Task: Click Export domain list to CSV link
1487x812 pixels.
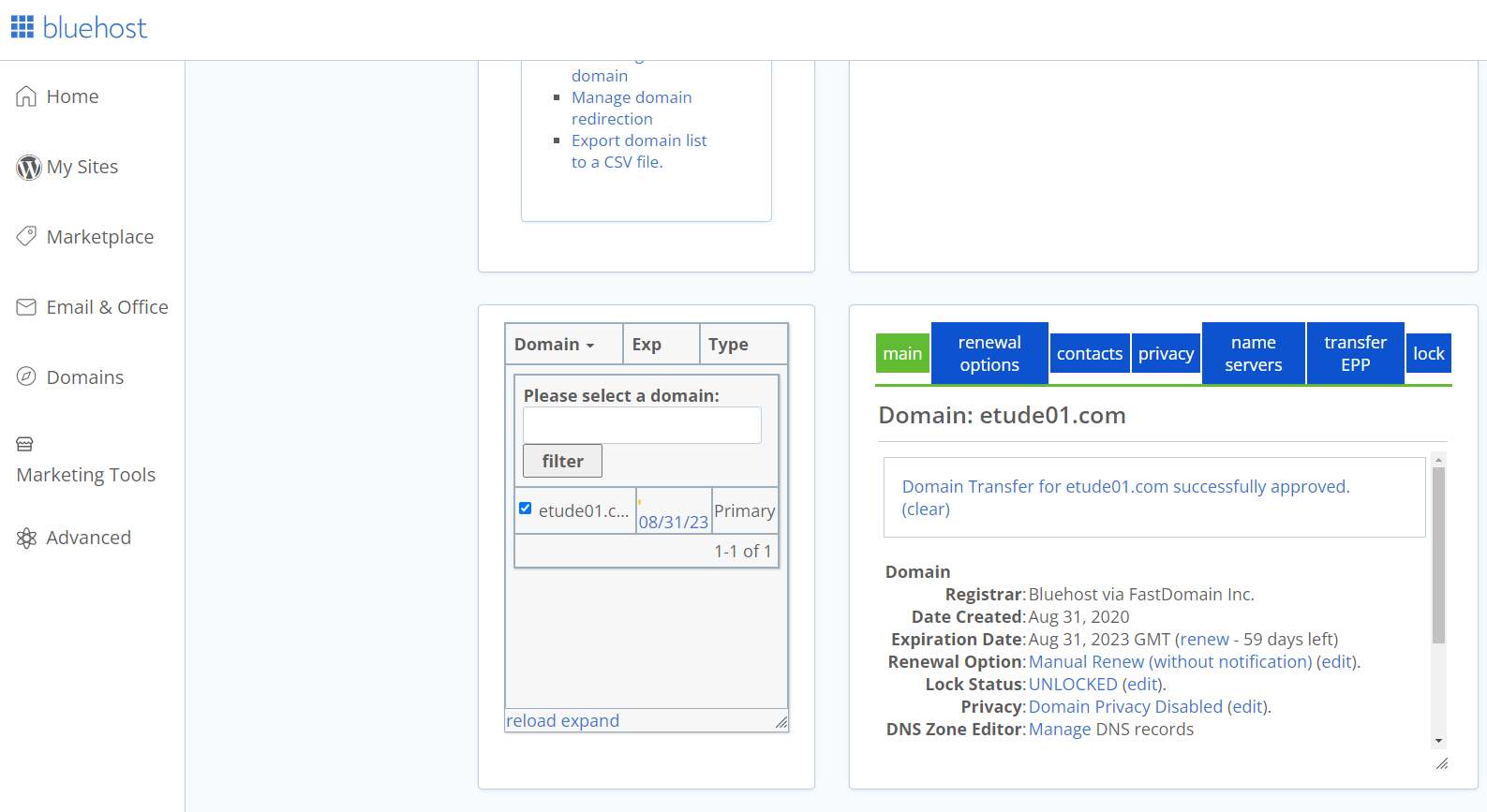Action: (639, 151)
